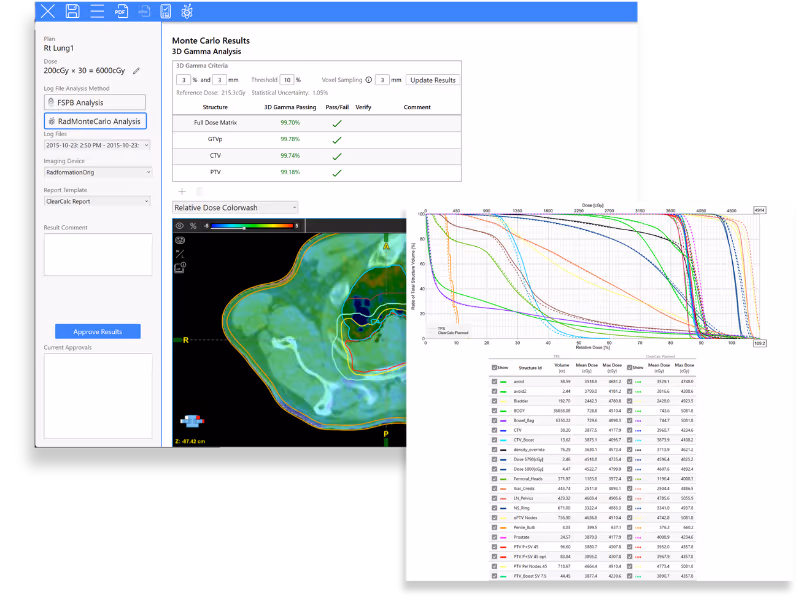Export the report using the PDF icon
800x600 pixels.
point(121,11)
